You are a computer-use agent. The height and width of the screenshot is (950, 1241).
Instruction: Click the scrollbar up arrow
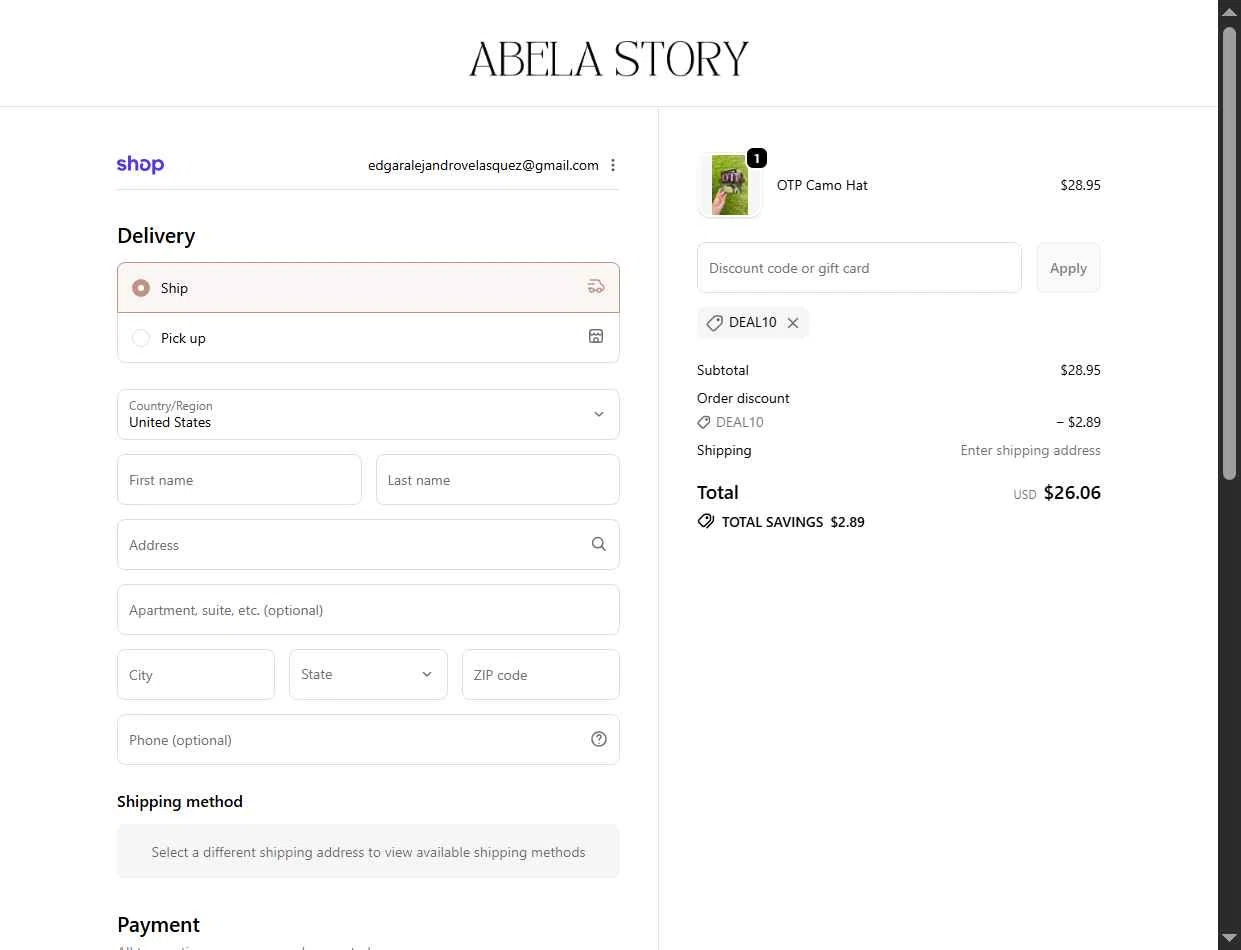(x=1229, y=10)
